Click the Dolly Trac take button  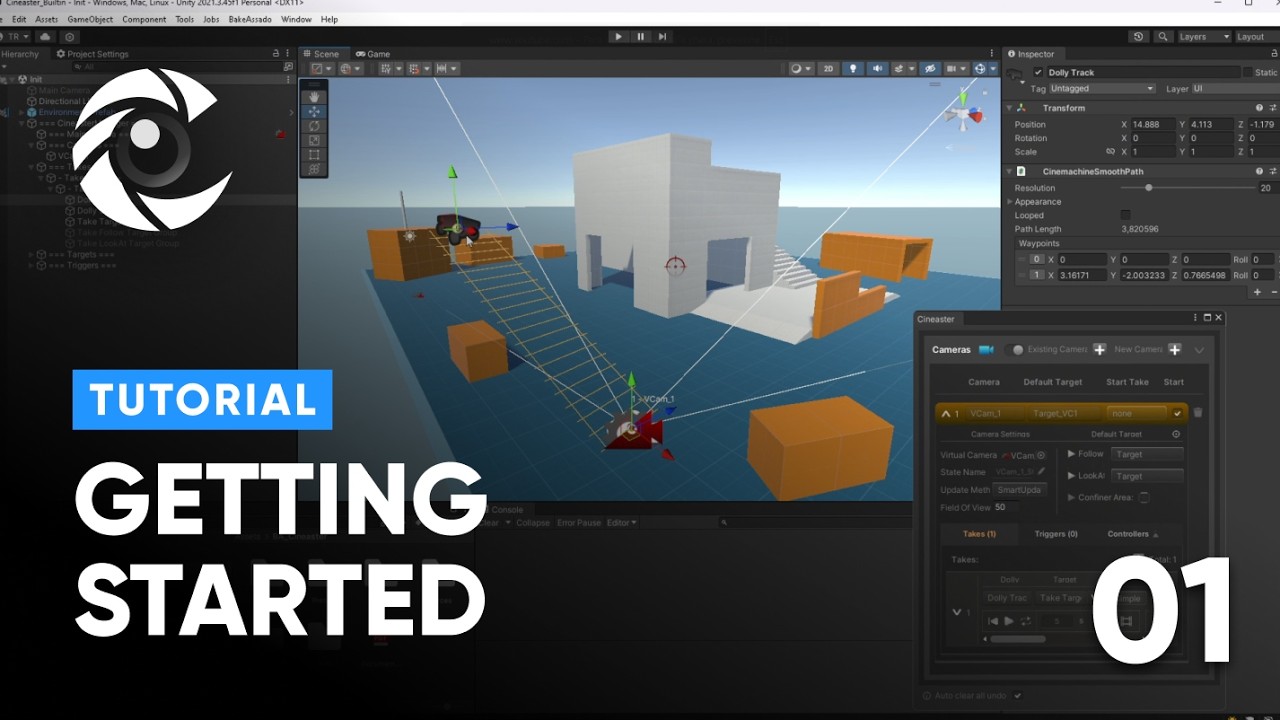coord(1007,598)
